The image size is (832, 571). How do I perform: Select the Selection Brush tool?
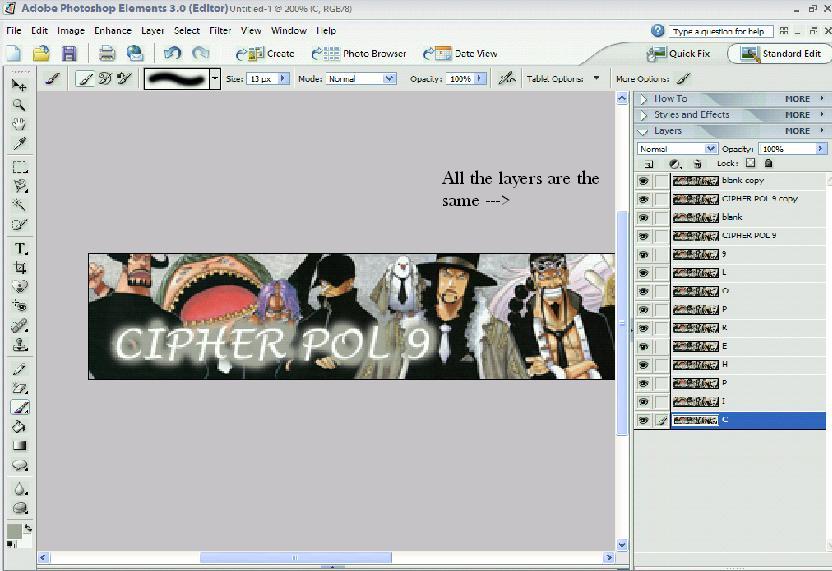[x=20, y=224]
